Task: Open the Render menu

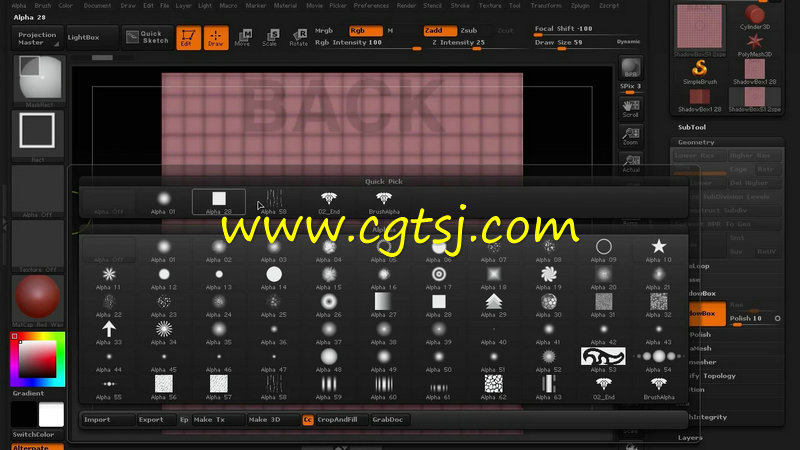Action: pos(406,6)
